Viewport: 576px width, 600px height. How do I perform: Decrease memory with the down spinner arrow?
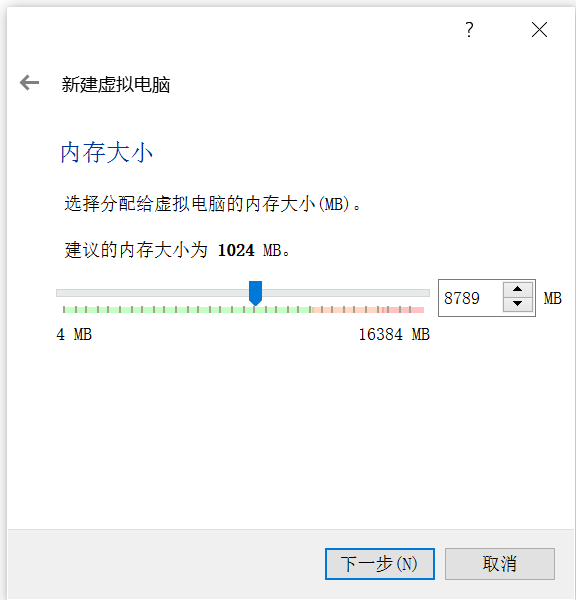click(x=517, y=304)
